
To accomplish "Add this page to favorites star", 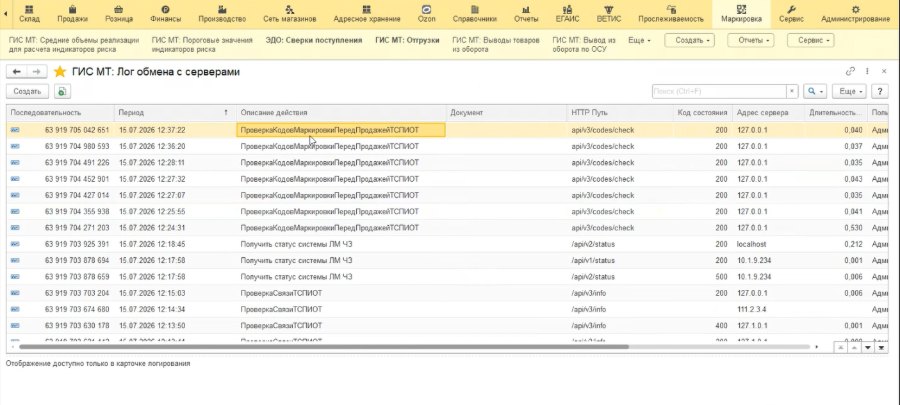I will 60,72.
